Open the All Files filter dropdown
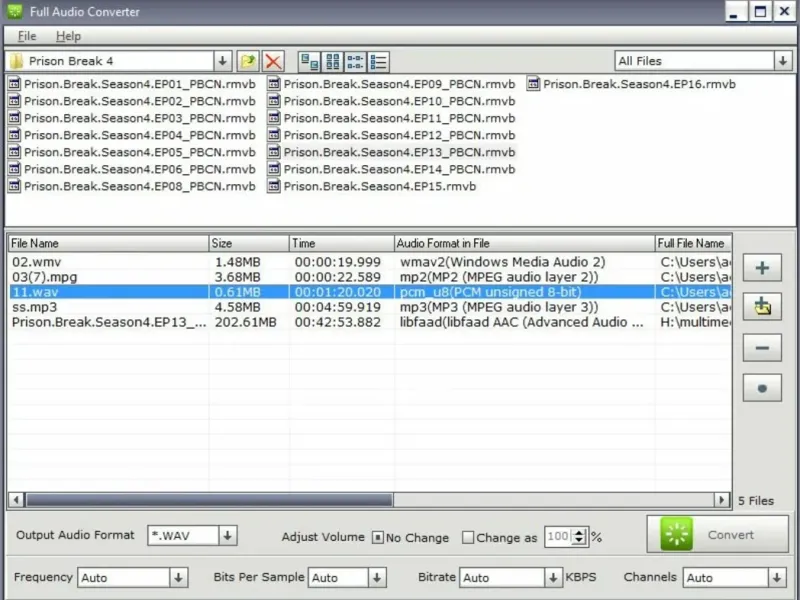 click(783, 61)
